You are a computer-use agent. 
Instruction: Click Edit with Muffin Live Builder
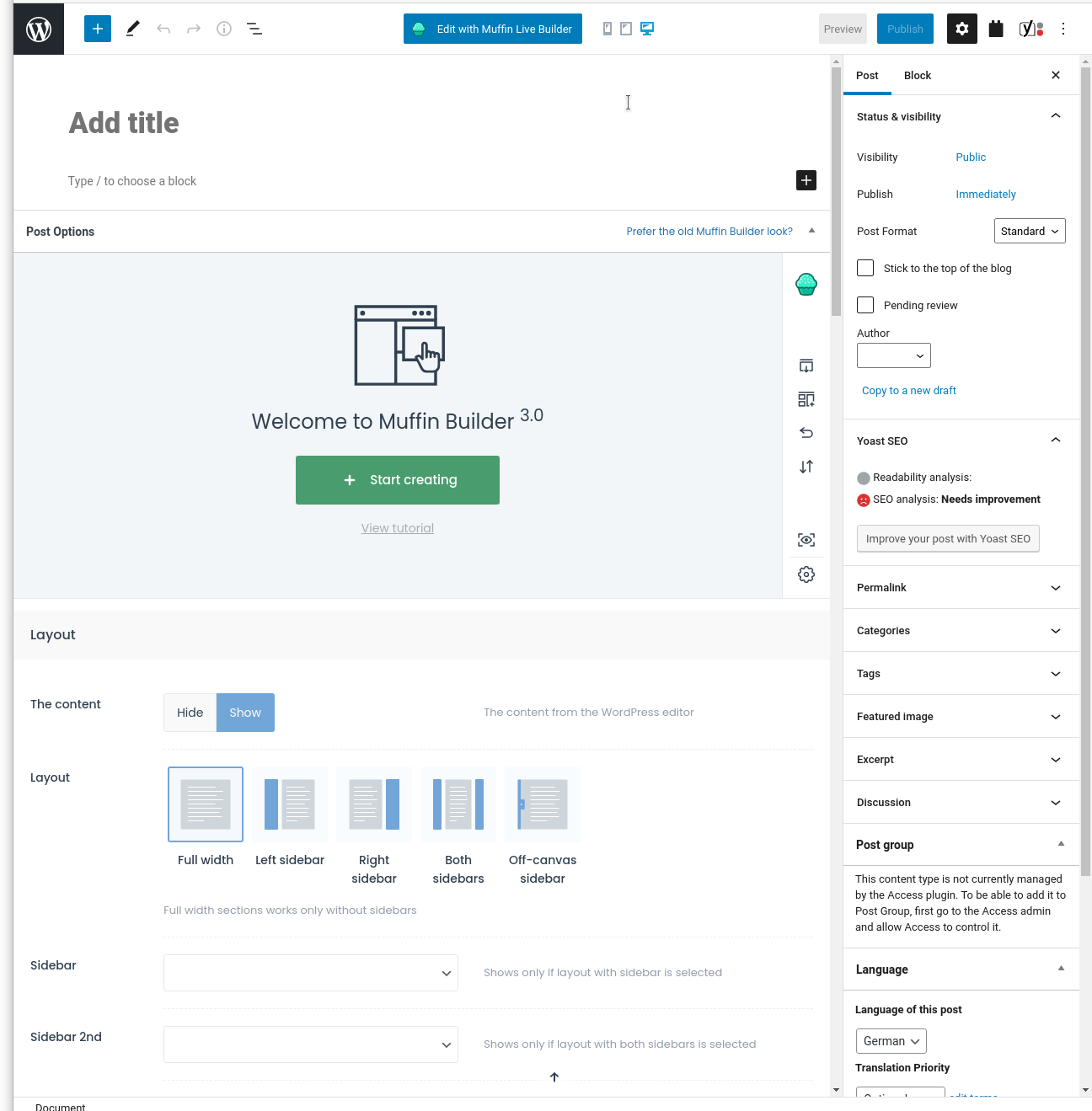click(x=493, y=29)
